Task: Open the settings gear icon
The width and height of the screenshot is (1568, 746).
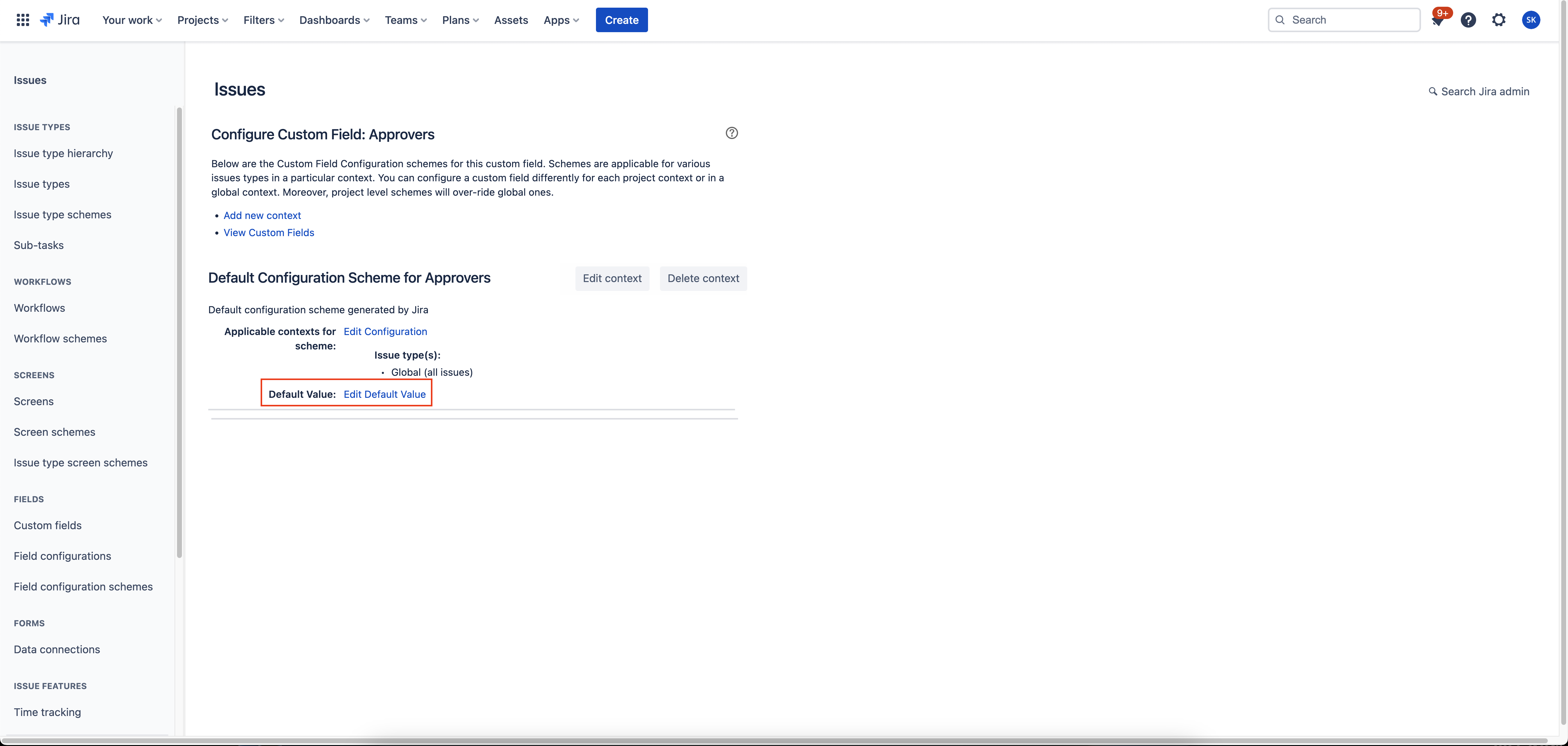Action: click(1498, 20)
